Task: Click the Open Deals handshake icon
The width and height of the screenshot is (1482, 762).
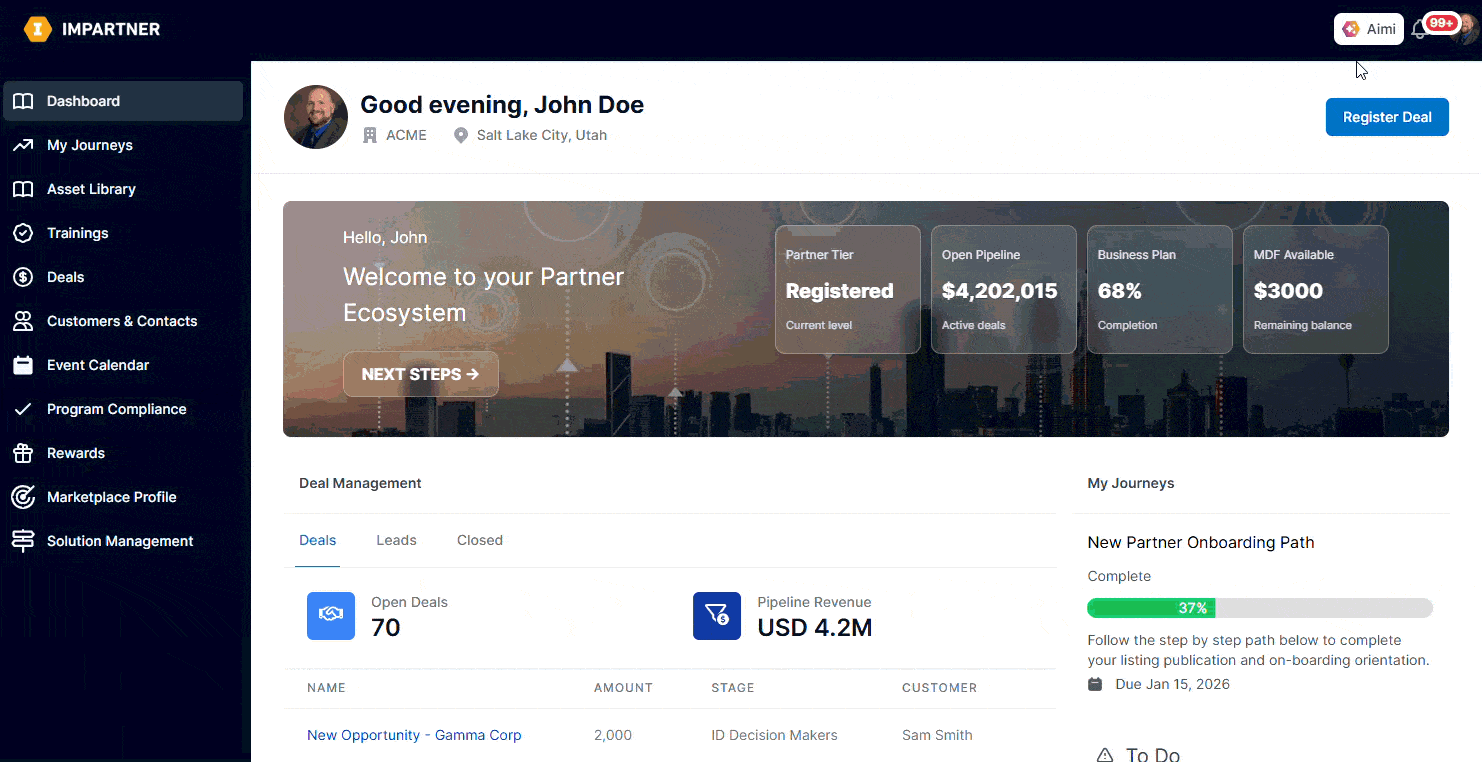Action: pyautogui.click(x=331, y=616)
